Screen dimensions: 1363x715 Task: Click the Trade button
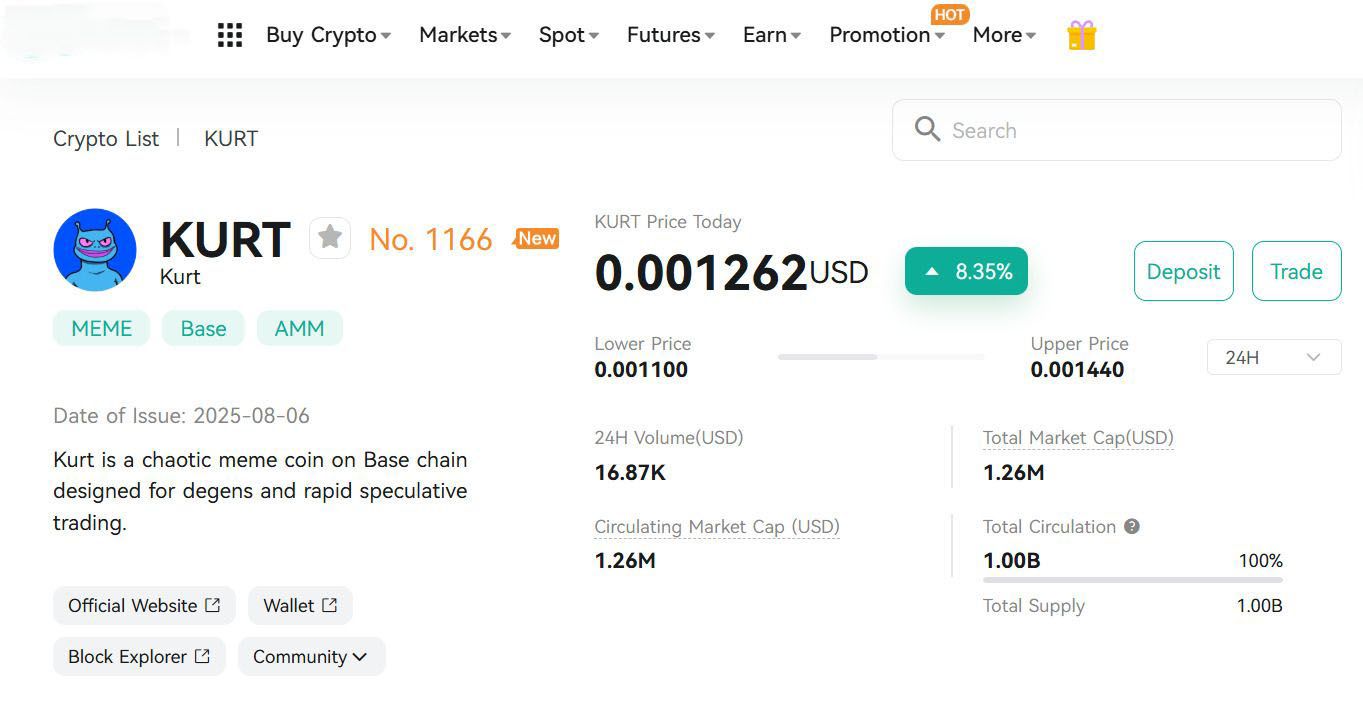click(x=1296, y=271)
